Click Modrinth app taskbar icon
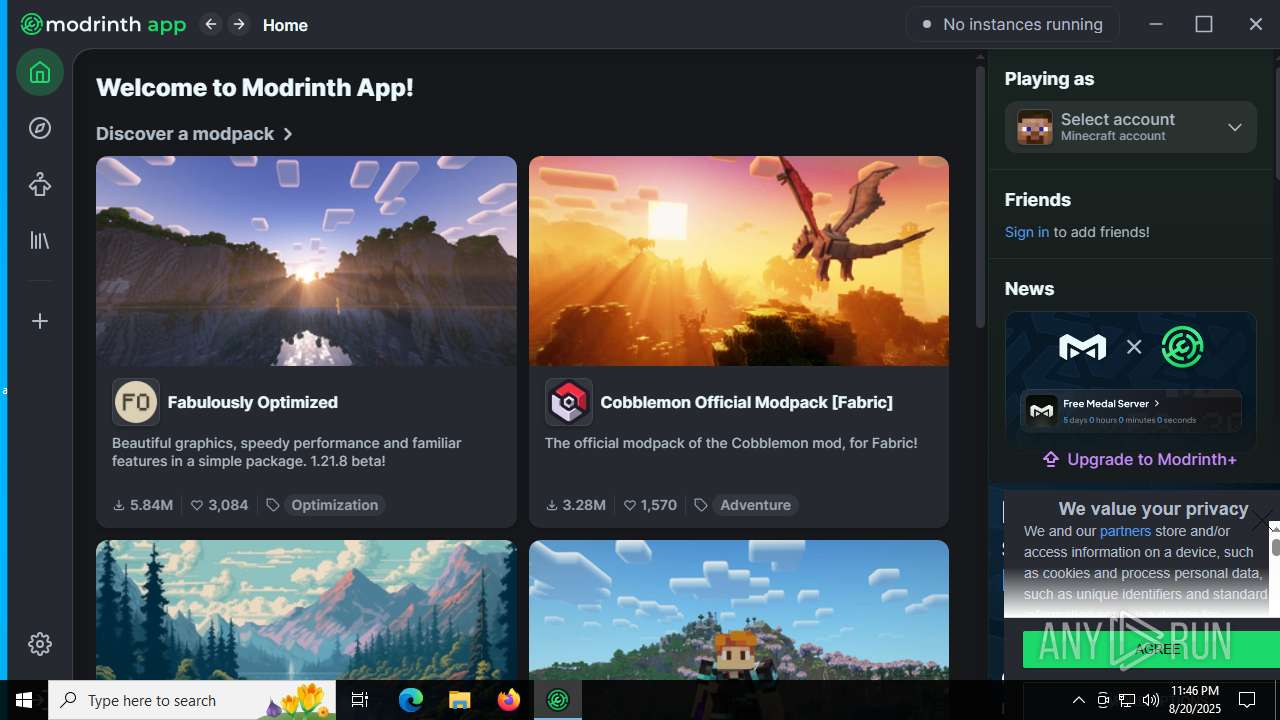1280x720 pixels. pyautogui.click(x=558, y=700)
